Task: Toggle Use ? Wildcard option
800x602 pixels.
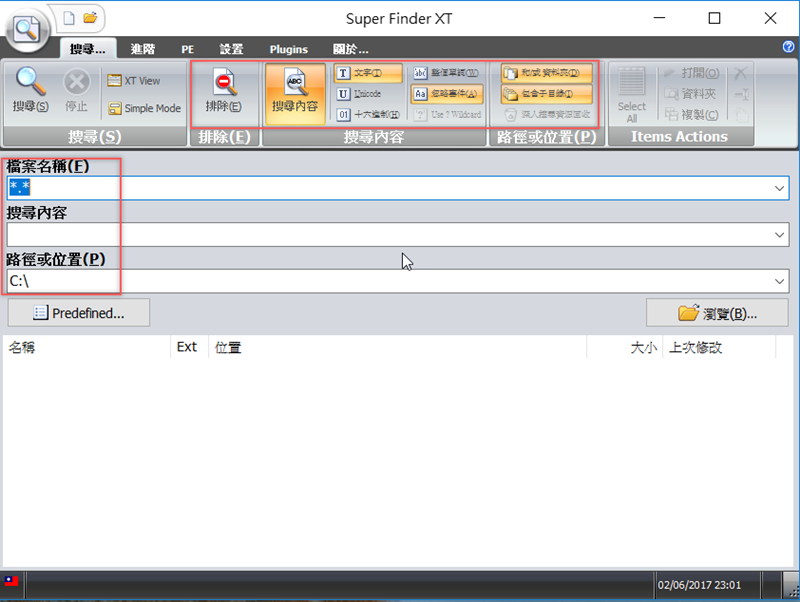Action: point(447,114)
